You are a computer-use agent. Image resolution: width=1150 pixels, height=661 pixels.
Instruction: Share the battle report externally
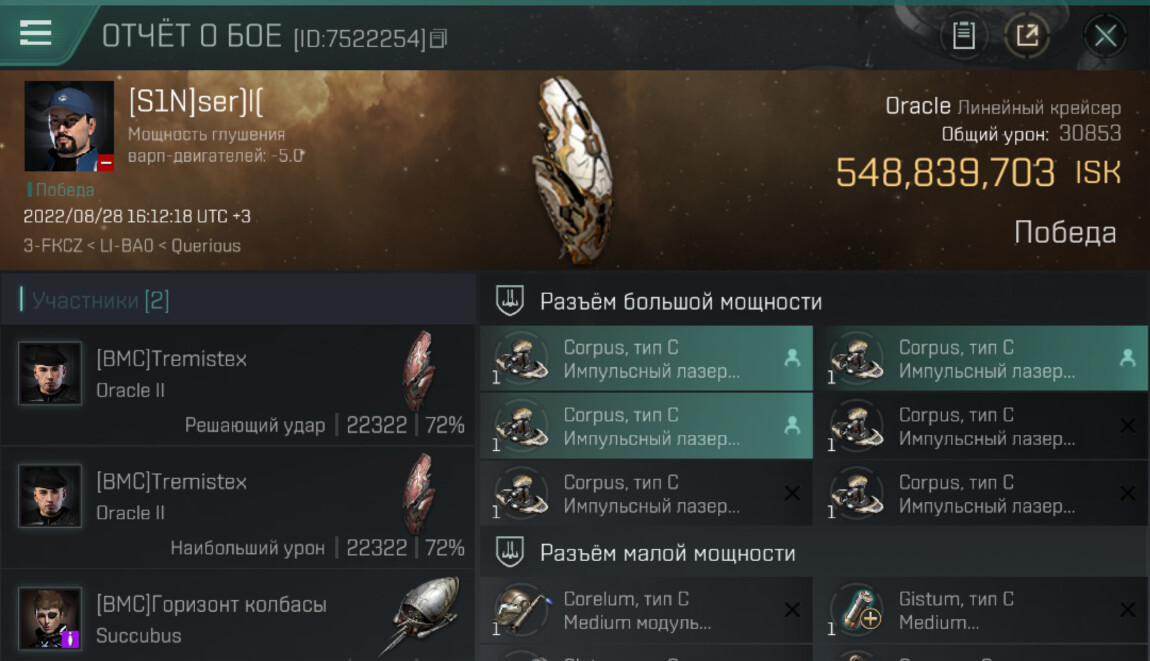click(x=1027, y=35)
